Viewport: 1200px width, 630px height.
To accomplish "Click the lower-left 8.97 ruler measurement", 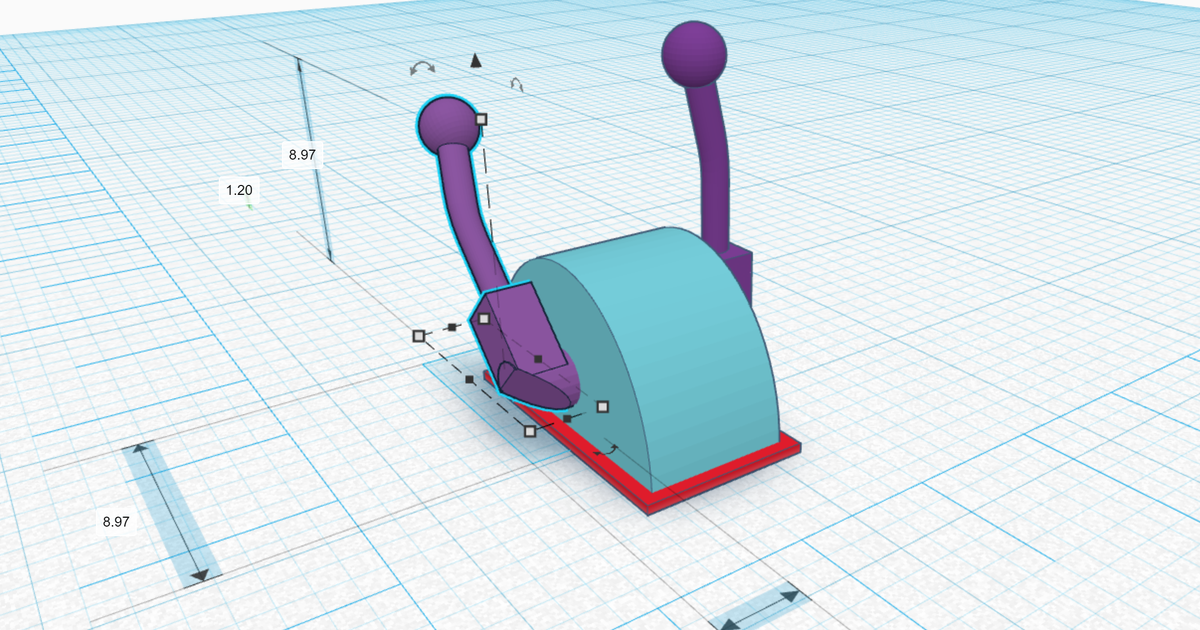I will click(x=115, y=521).
